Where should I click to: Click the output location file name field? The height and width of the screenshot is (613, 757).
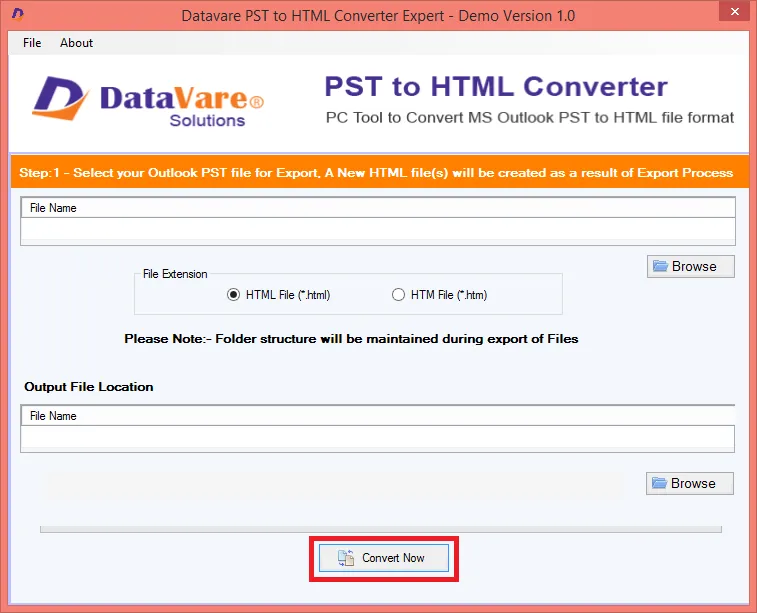coord(378,437)
